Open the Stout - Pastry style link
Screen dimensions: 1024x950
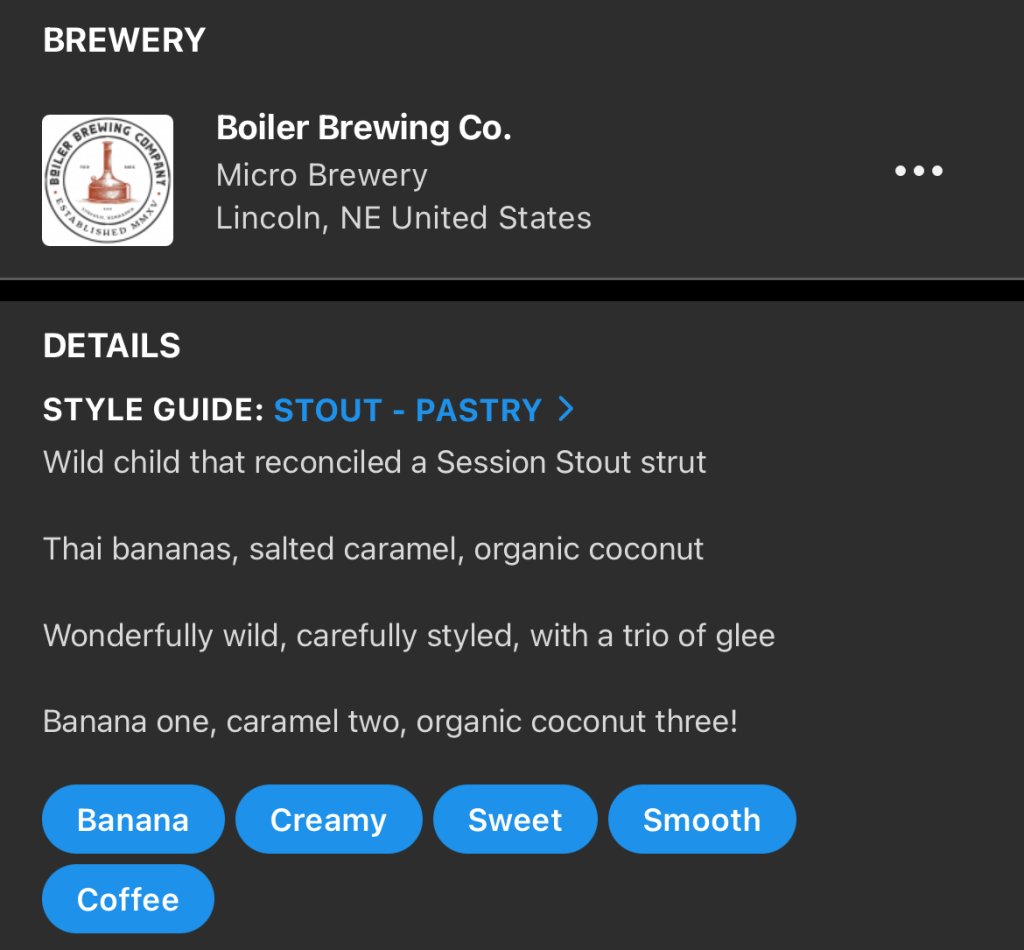[x=408, y=410]
